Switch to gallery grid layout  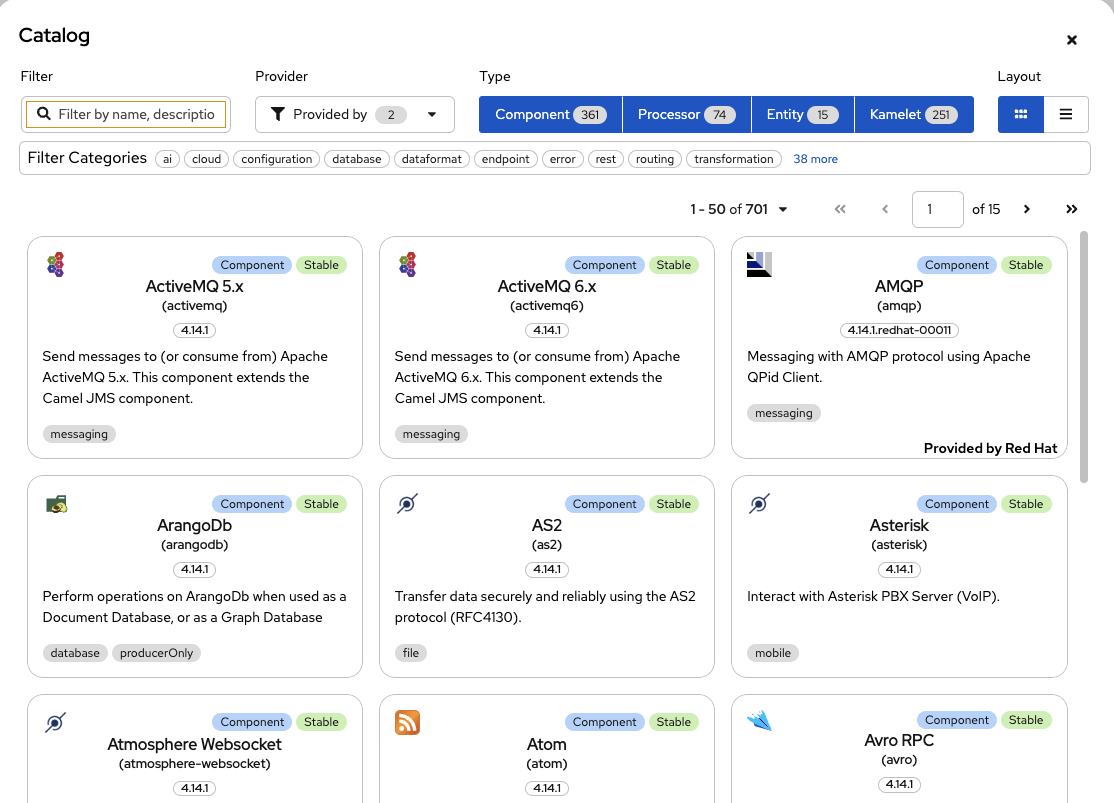click(1021, 114)
